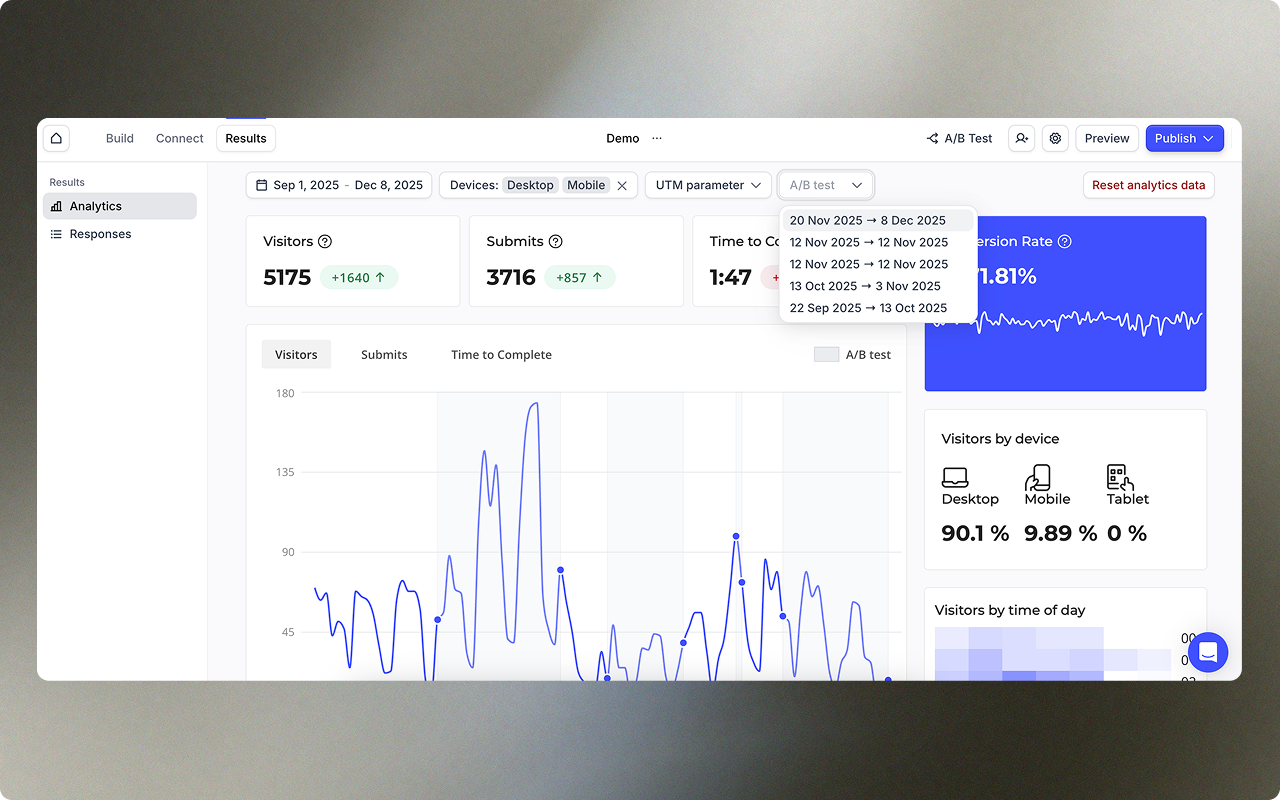Screen dimensions: 1280x800
Task: Toggle the Mobile device filter chip
Action: click(586, 185)
